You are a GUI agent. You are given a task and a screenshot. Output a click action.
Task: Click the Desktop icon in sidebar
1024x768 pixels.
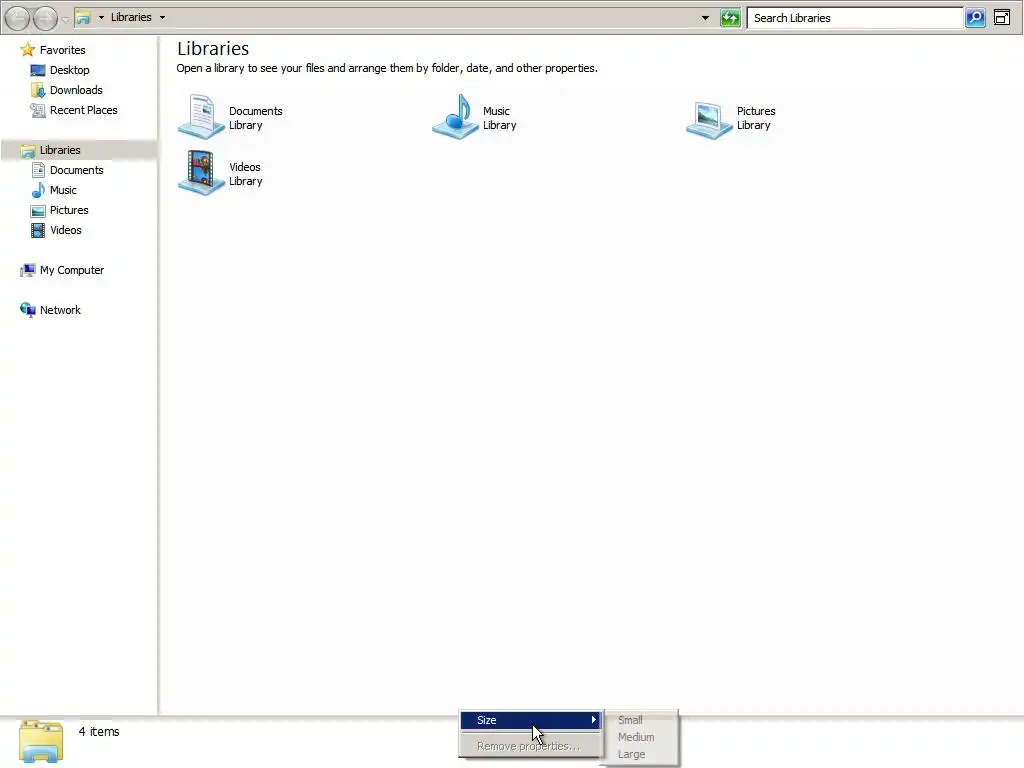pos(38,70)
